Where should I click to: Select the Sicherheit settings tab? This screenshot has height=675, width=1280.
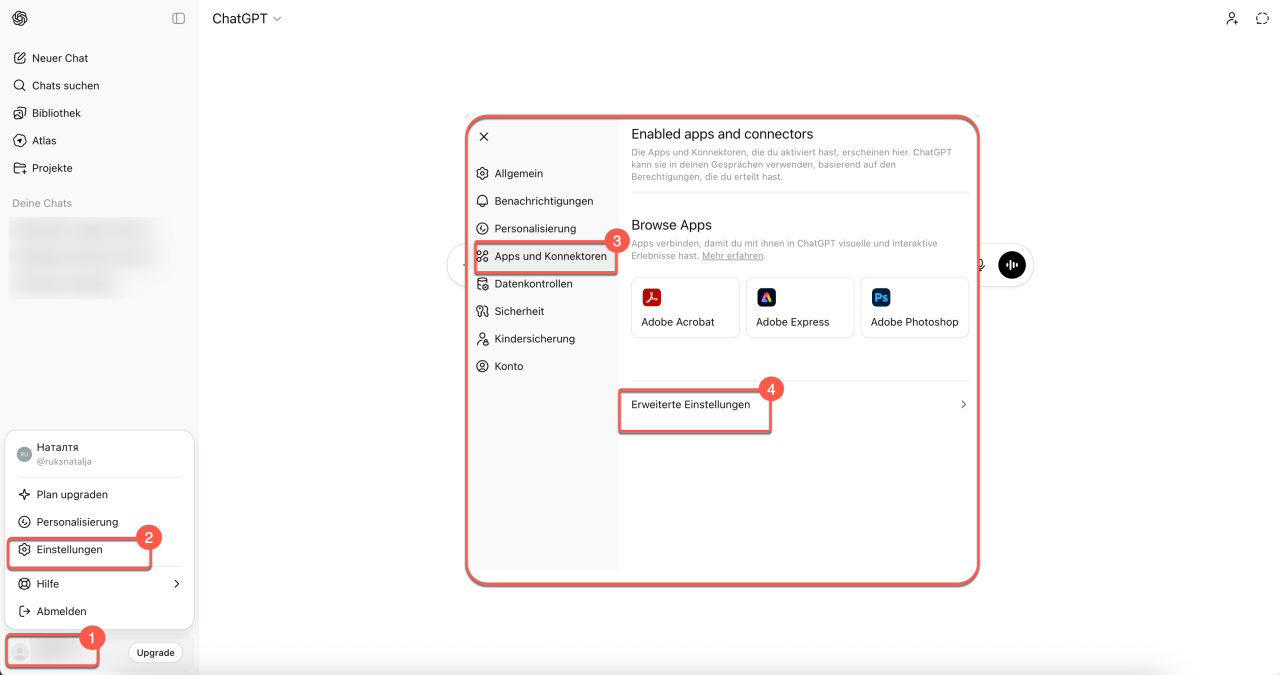point(544,311)
